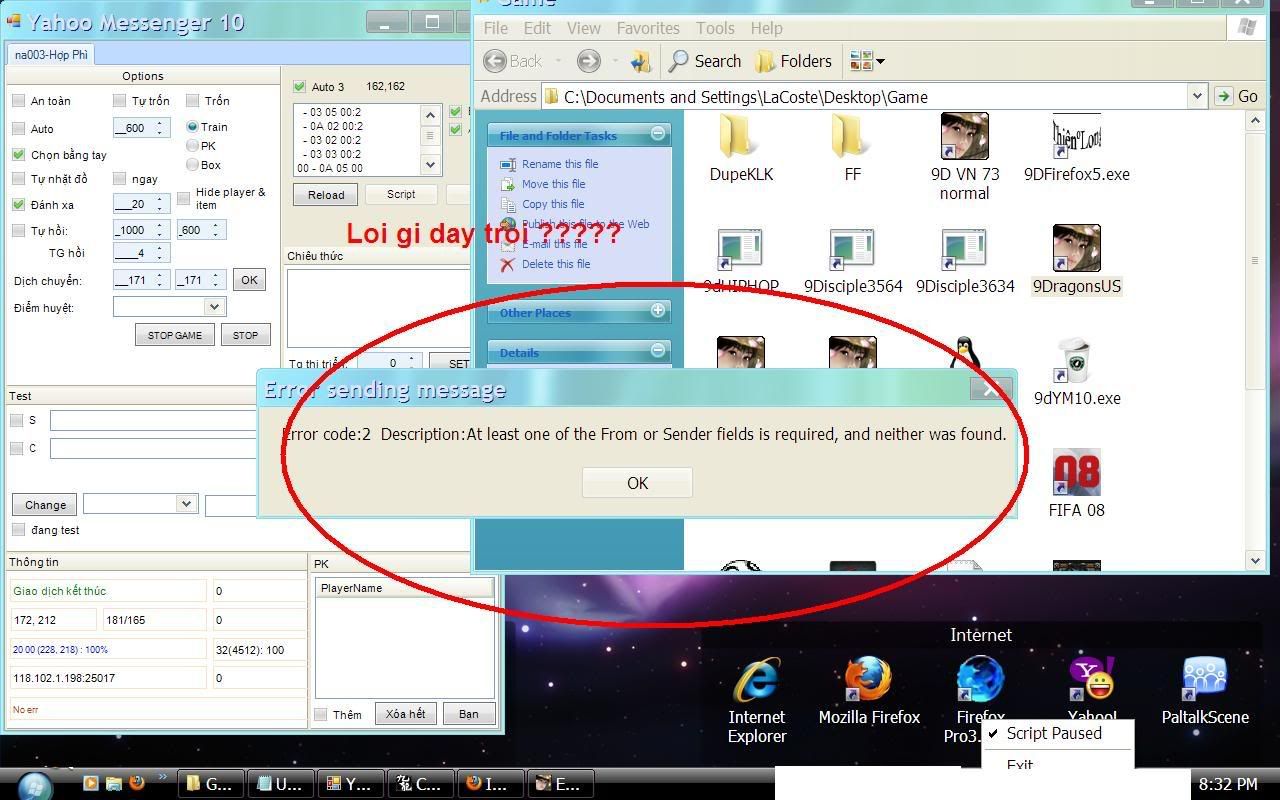Select the Box radio button

[192, 165]
